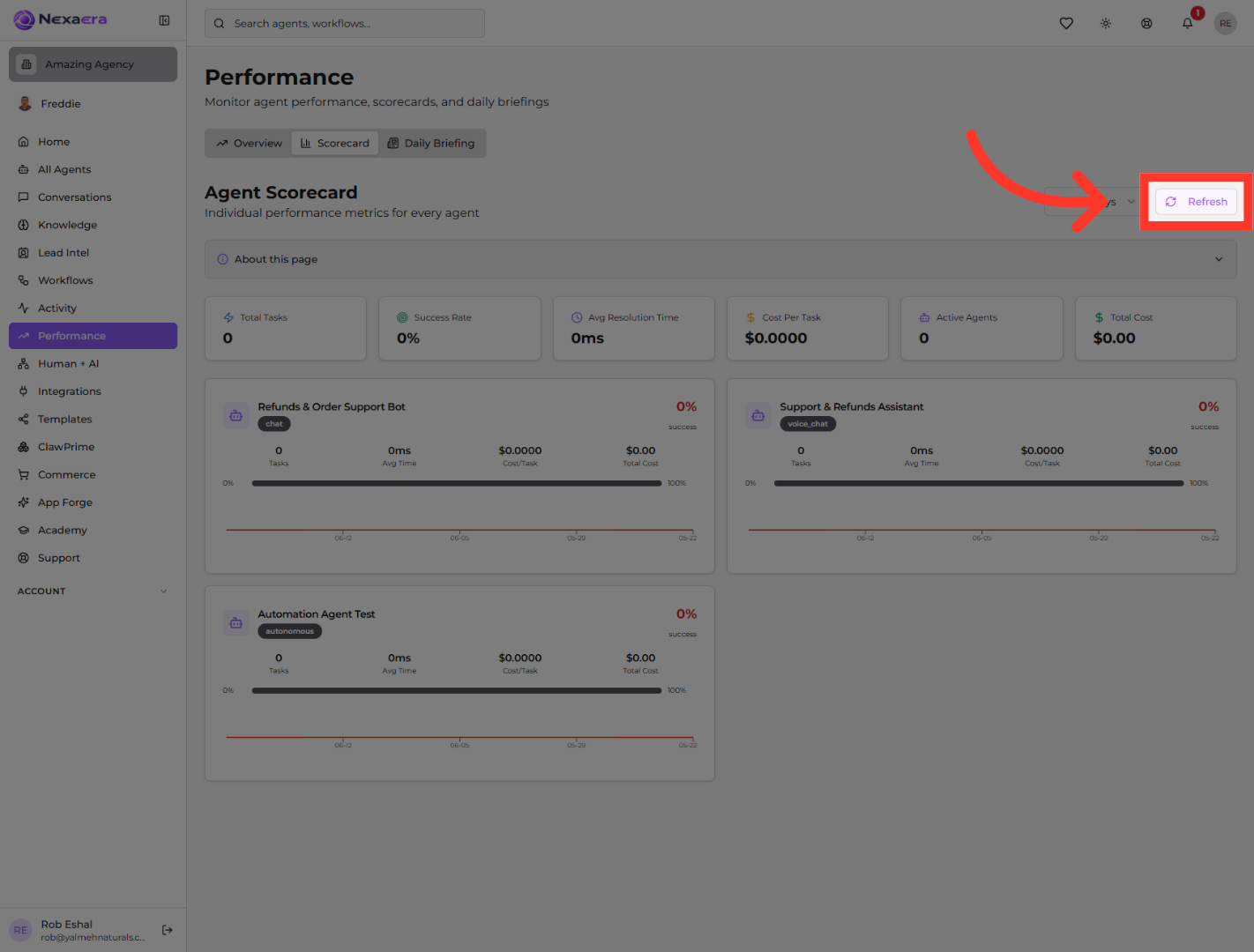Open Academy via the graduation cap icon
The width and height of the screenshot is (1254, 952).
pos(24,531)
